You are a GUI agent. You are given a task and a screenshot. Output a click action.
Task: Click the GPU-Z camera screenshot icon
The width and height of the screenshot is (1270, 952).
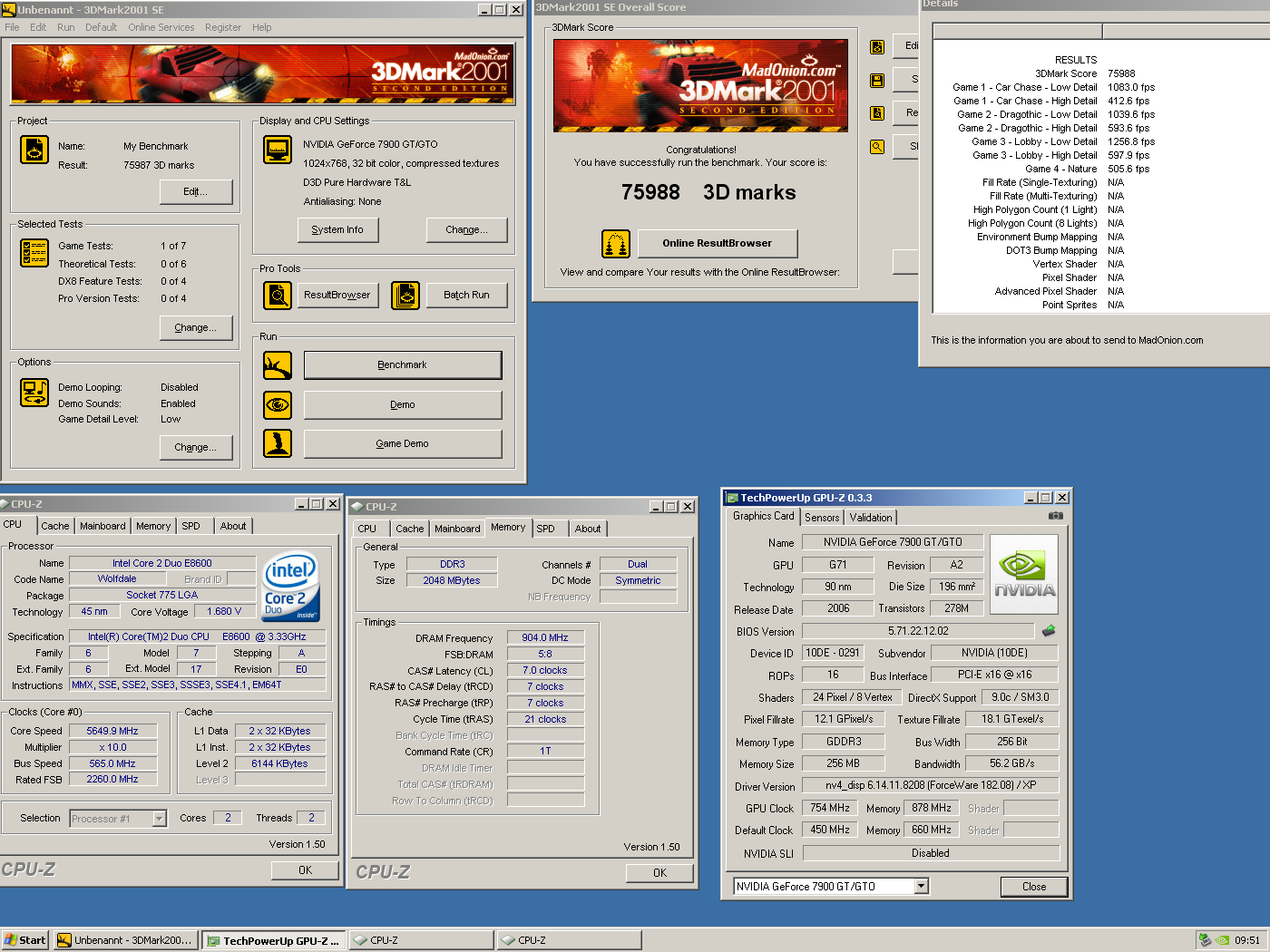point(1056,516)
